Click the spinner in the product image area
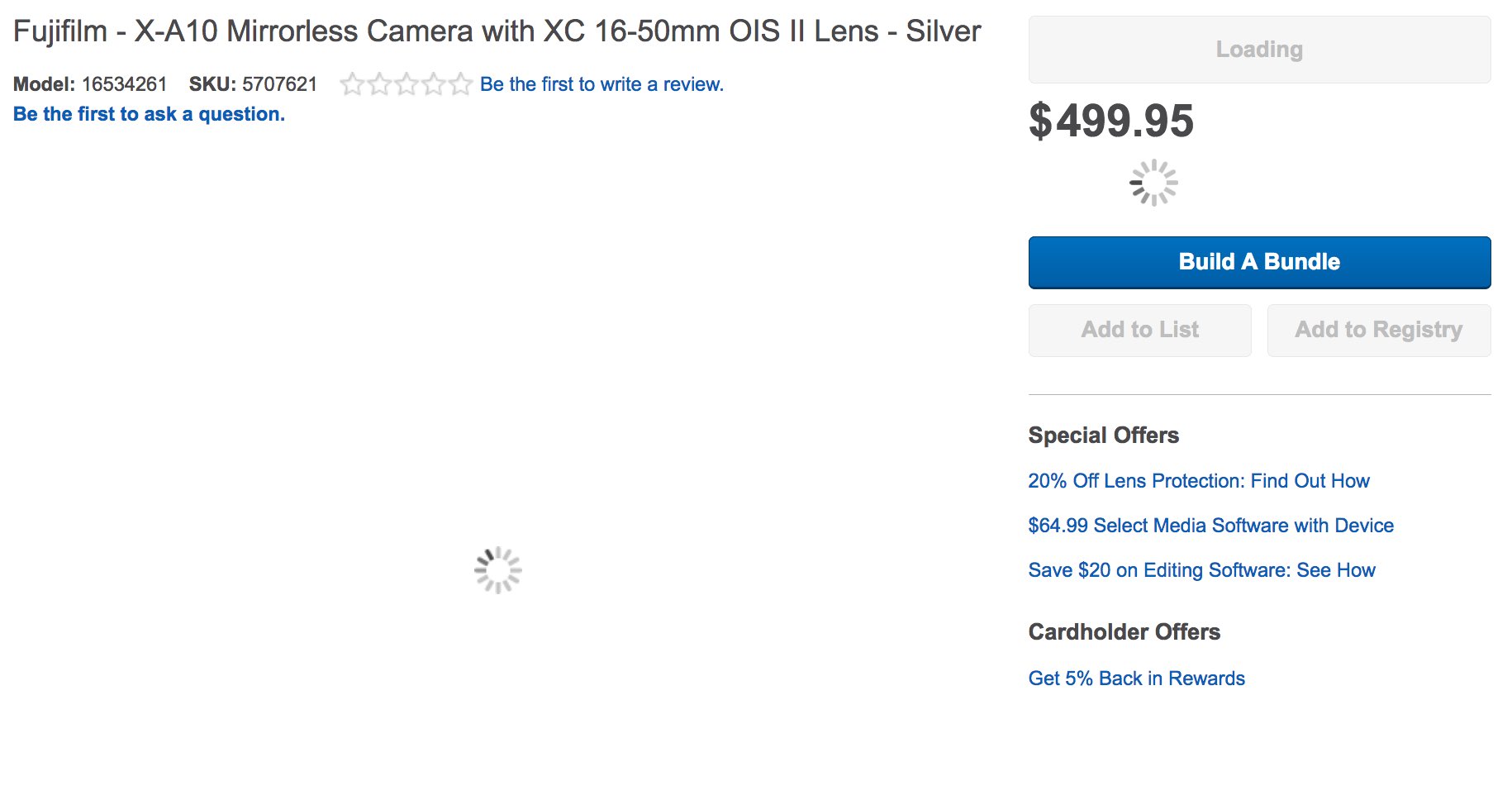Screen dimensions: 1512x800 pos(498,570)
